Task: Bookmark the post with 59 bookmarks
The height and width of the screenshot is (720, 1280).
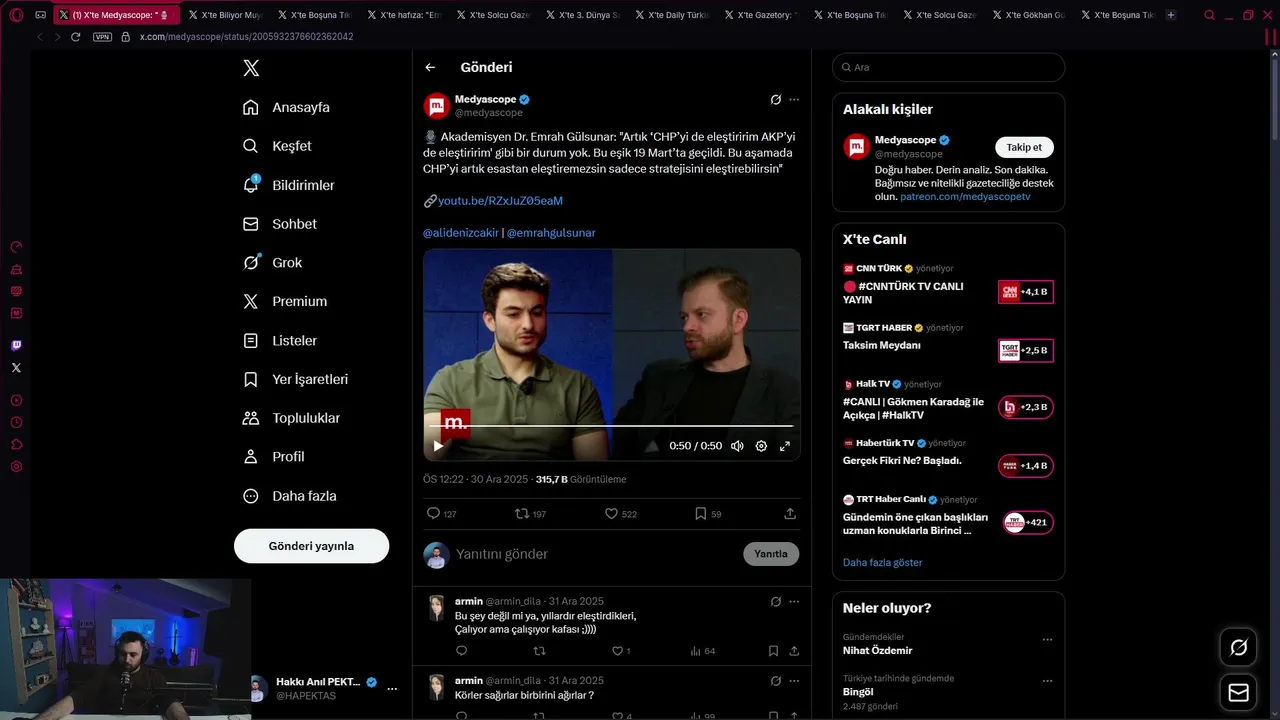Action: [x=708, y=513]
